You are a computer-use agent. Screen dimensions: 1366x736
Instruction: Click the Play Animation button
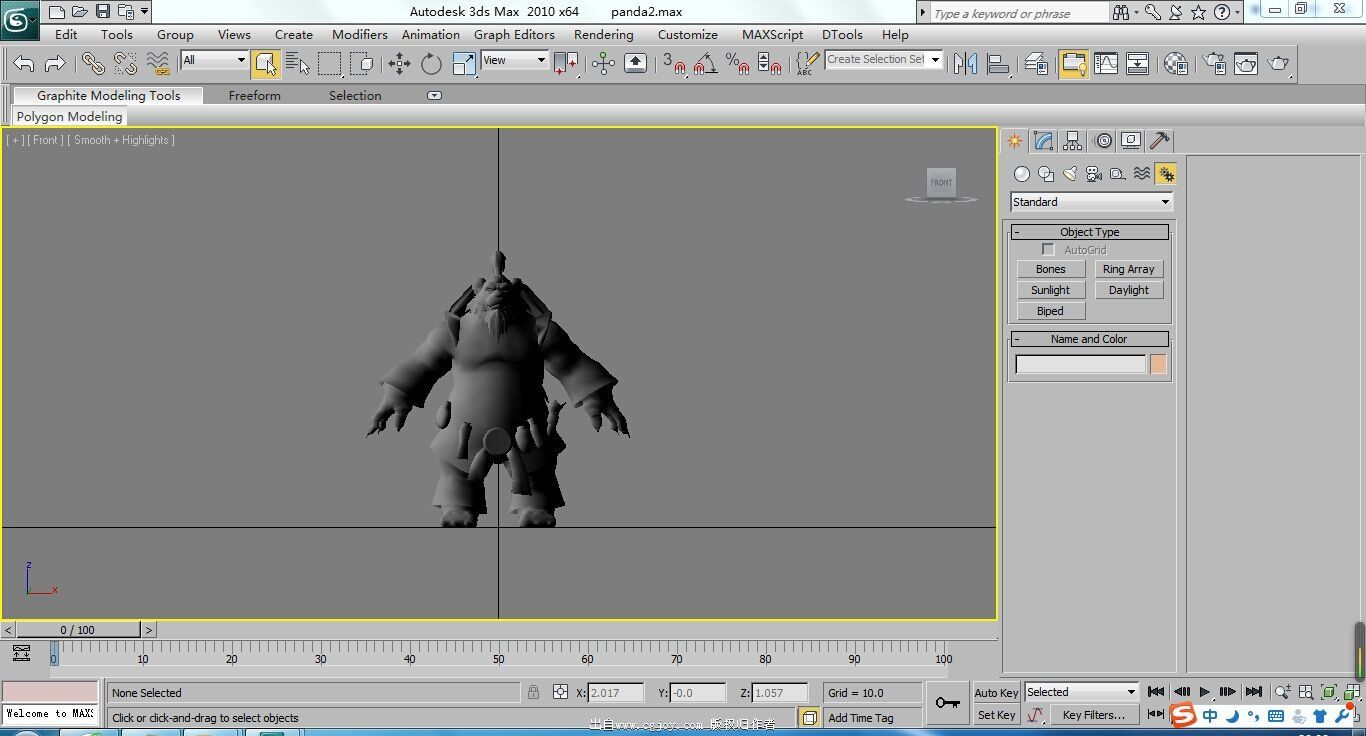tap(1205, 692)
